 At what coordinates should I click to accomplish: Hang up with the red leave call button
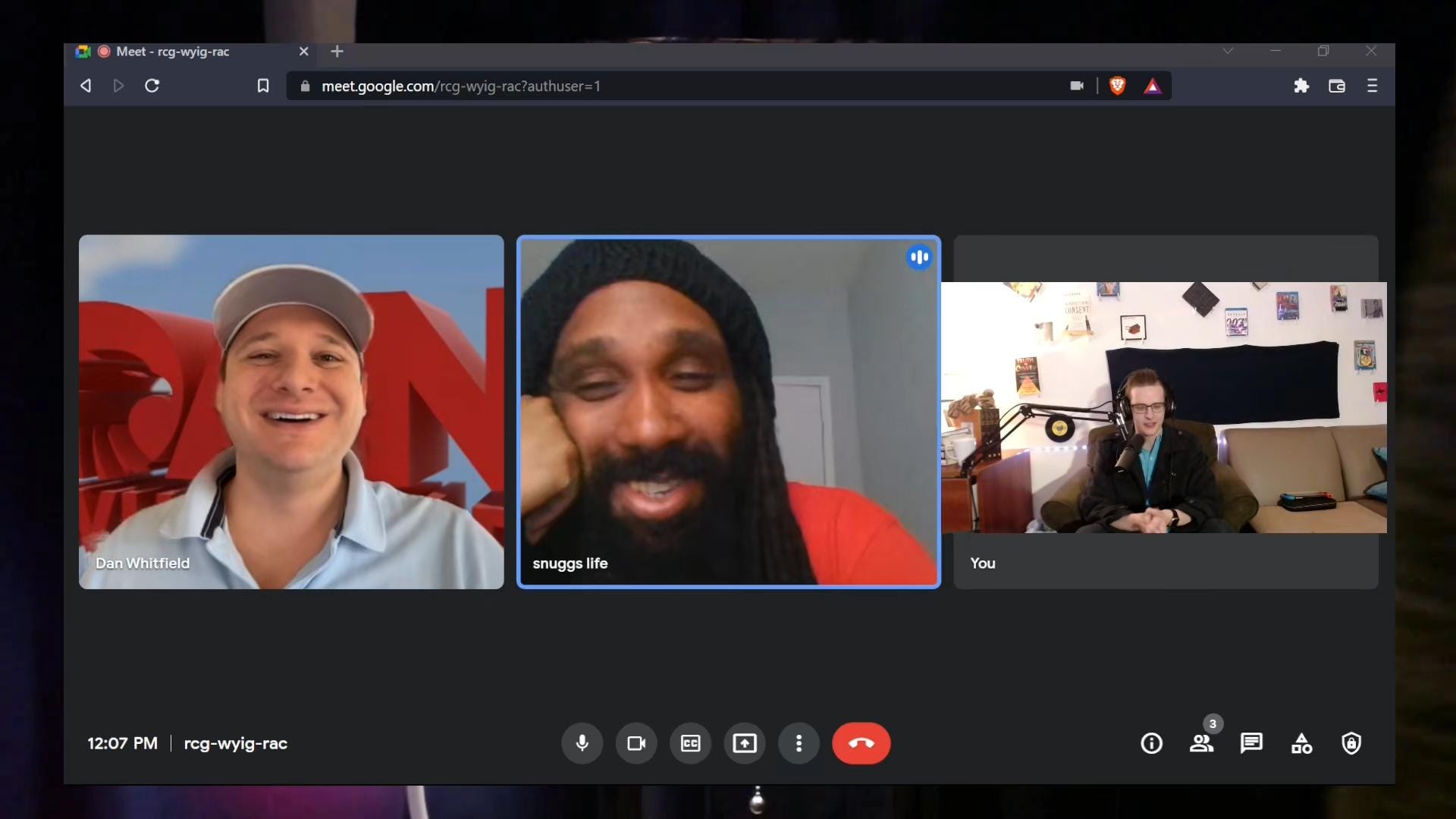click(x=861, y=743)
